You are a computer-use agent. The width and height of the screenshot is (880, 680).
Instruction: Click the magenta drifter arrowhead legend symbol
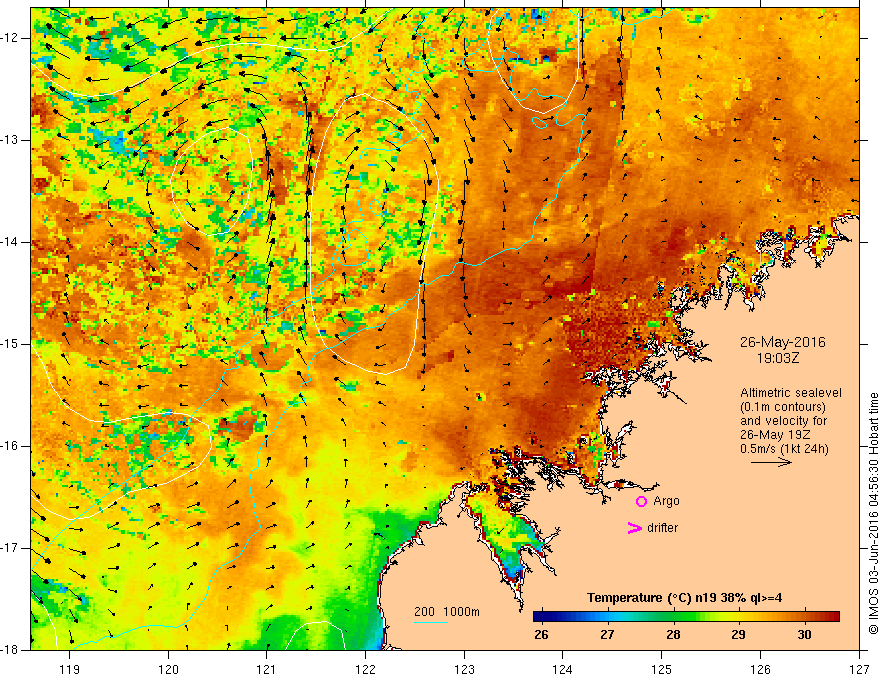click(x=634, y=528)
